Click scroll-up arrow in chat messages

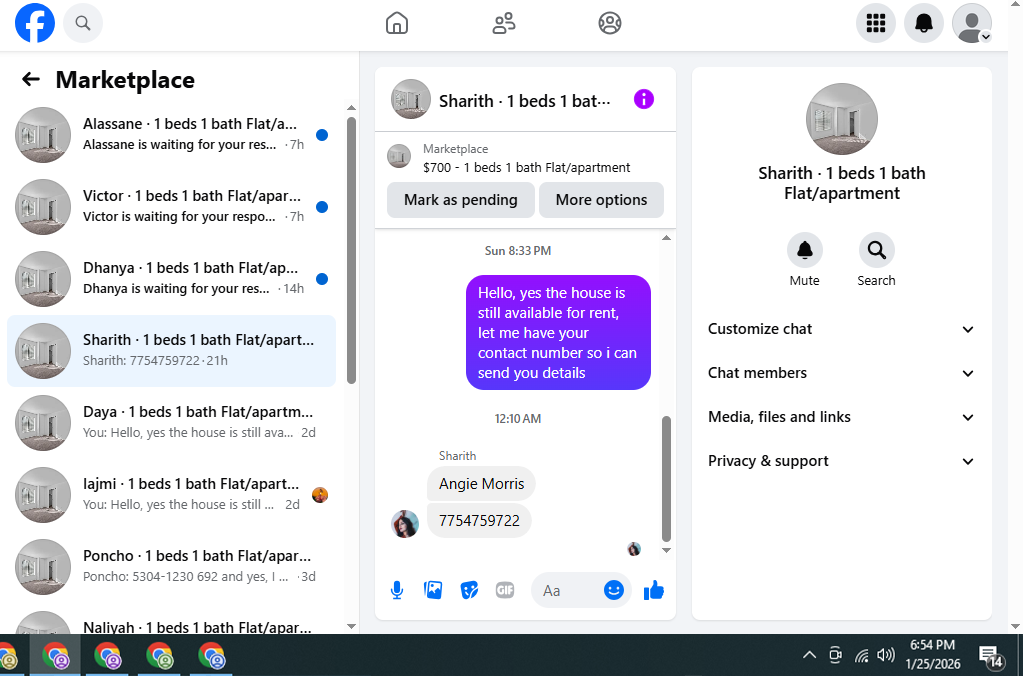coord(666,238)
